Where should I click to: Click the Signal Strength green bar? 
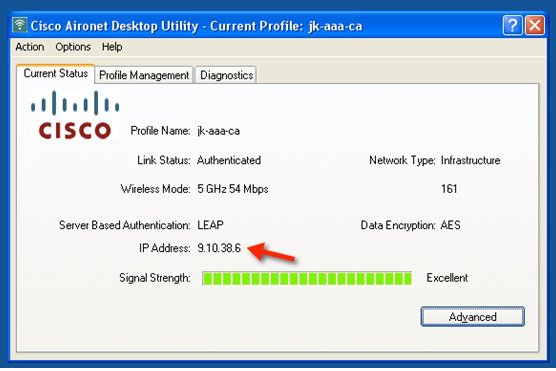(307, 278)
